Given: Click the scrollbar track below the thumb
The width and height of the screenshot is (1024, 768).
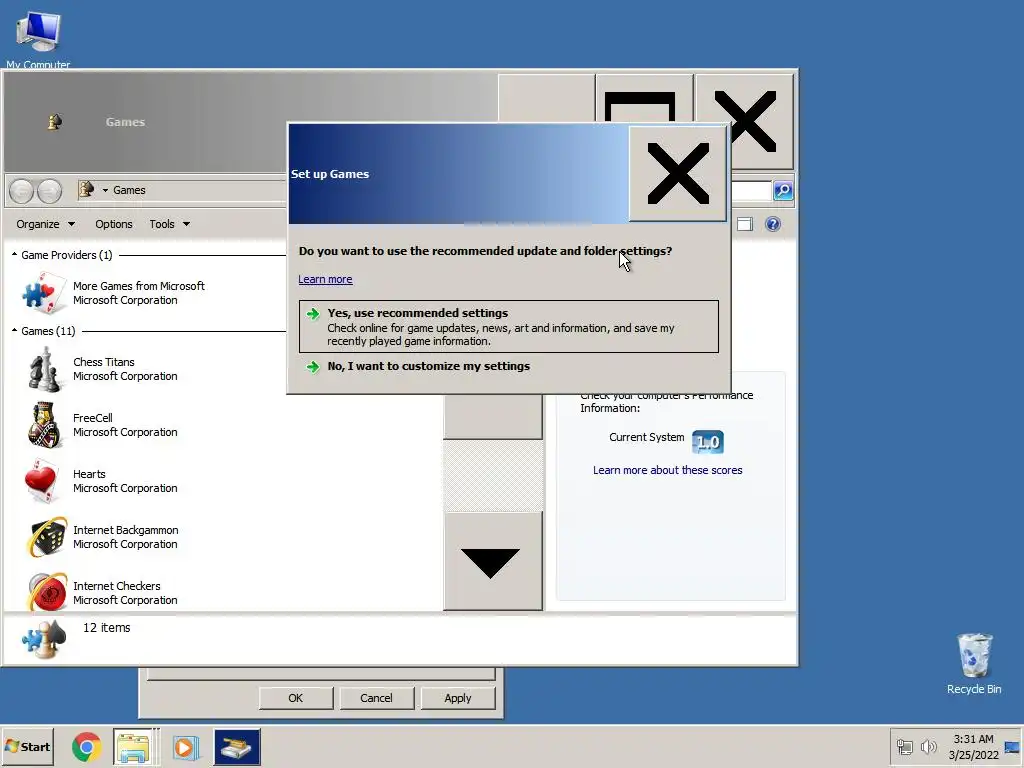Looking at the screenshot, I should click(x=493, y=475).
